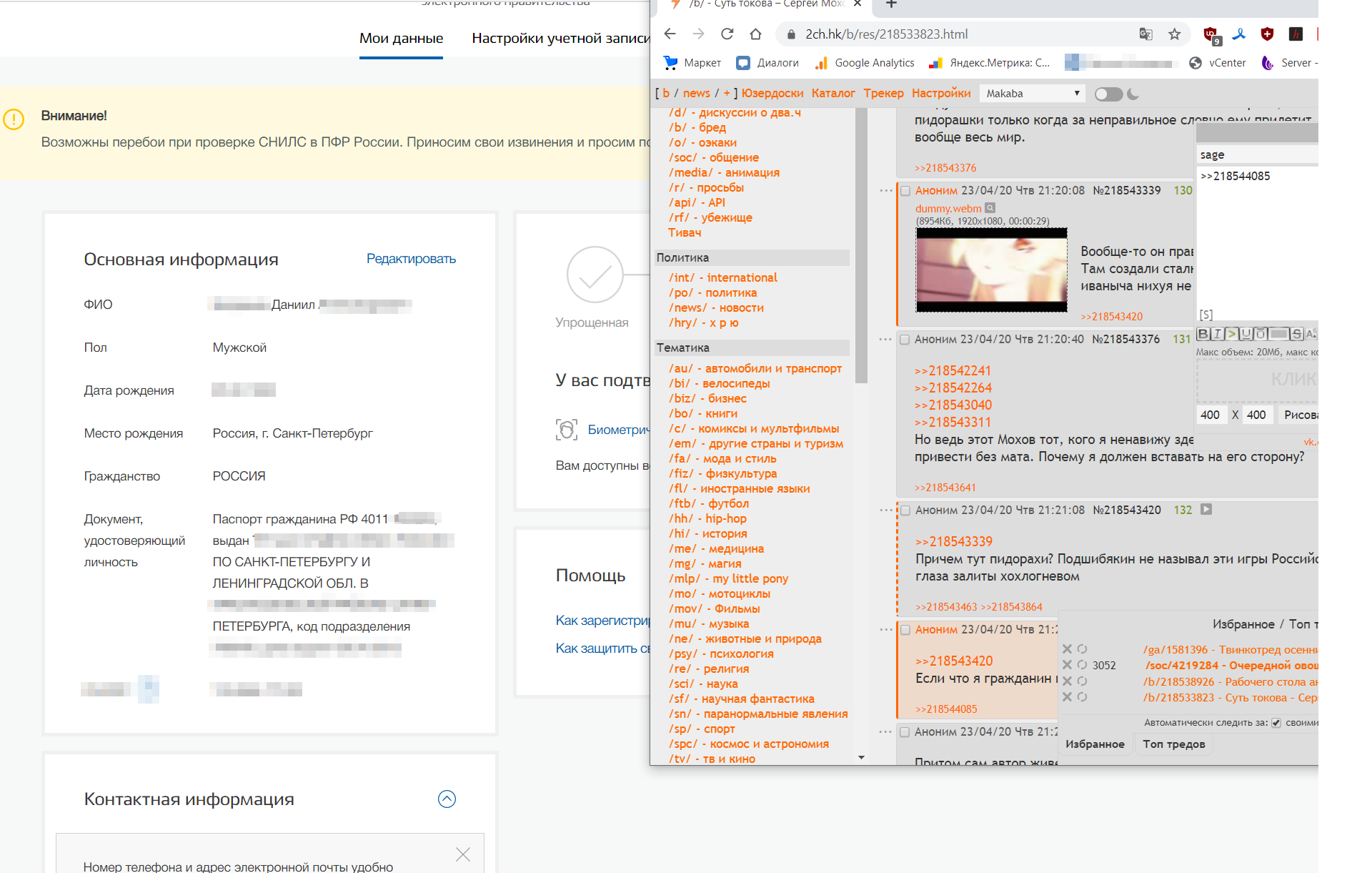Viewport: 1372px width, 873px height.
Task: Open the /po/ politics board link
Action: tap(712, 292)
